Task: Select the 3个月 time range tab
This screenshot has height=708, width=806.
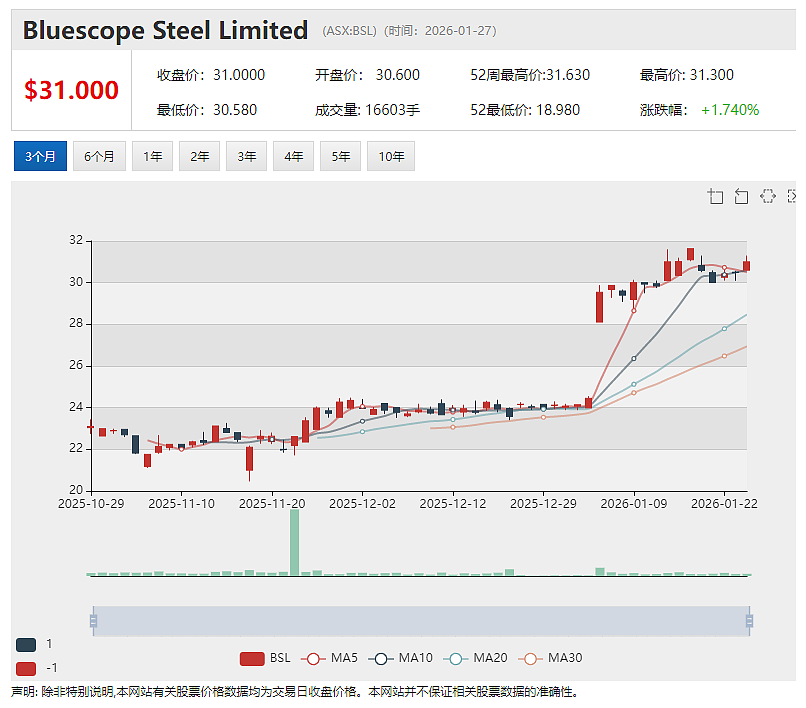Action: tap(40, 156)
